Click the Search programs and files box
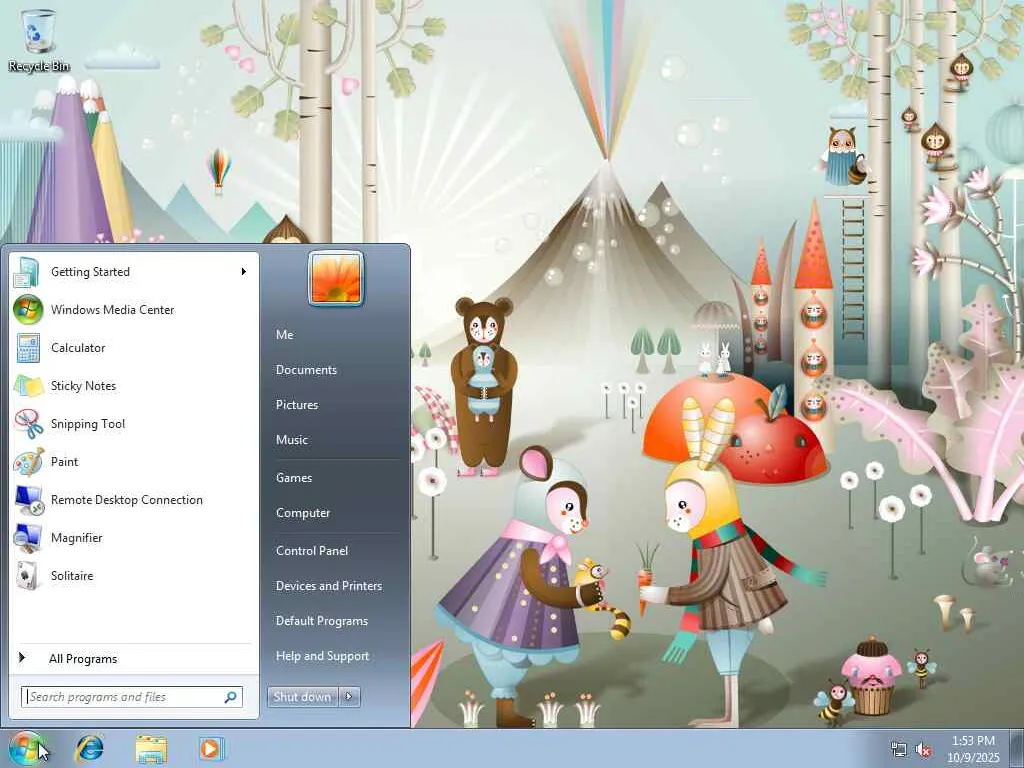Image resolution: width=1024 pixels, height=768 pixels. tap(131, 697)
